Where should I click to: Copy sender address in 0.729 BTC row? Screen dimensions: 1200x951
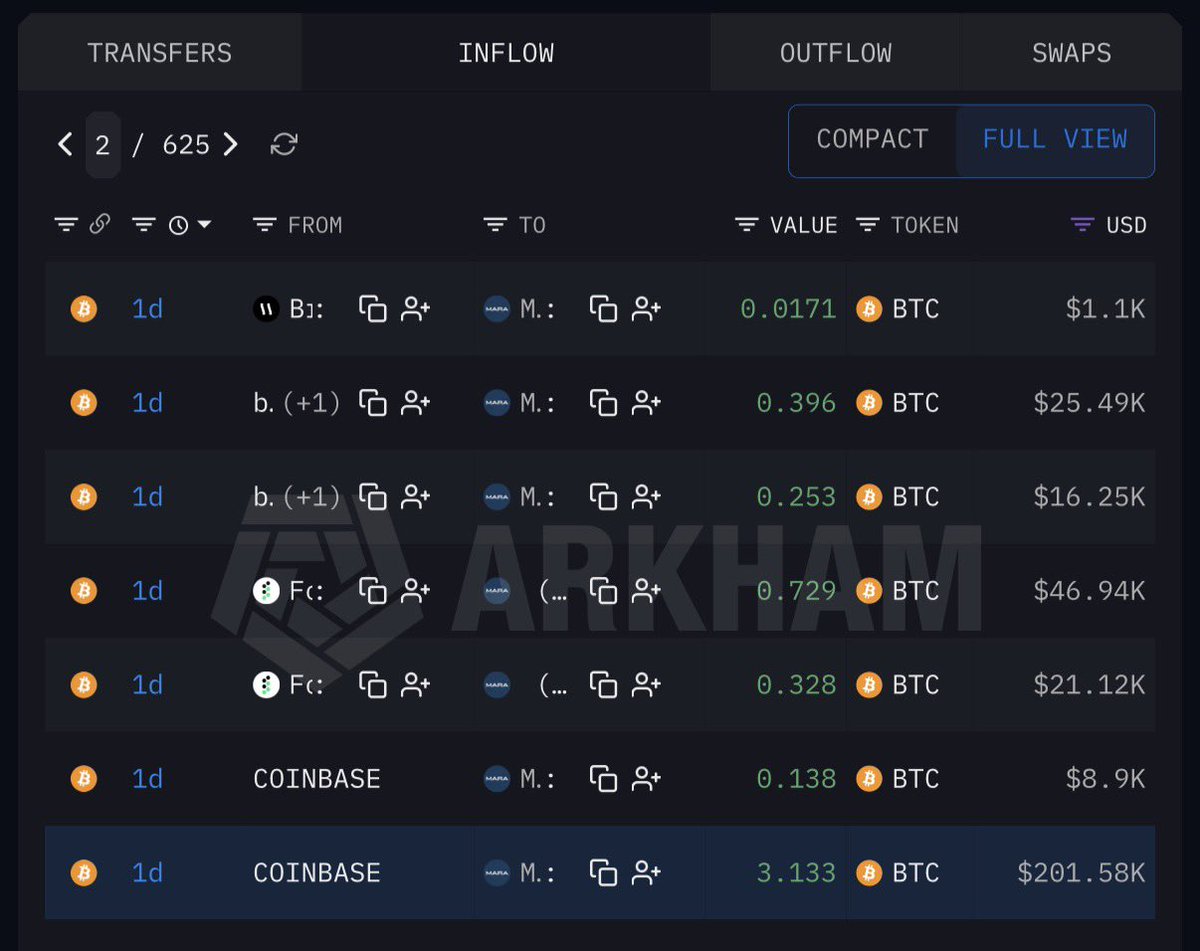pos(373,591)
